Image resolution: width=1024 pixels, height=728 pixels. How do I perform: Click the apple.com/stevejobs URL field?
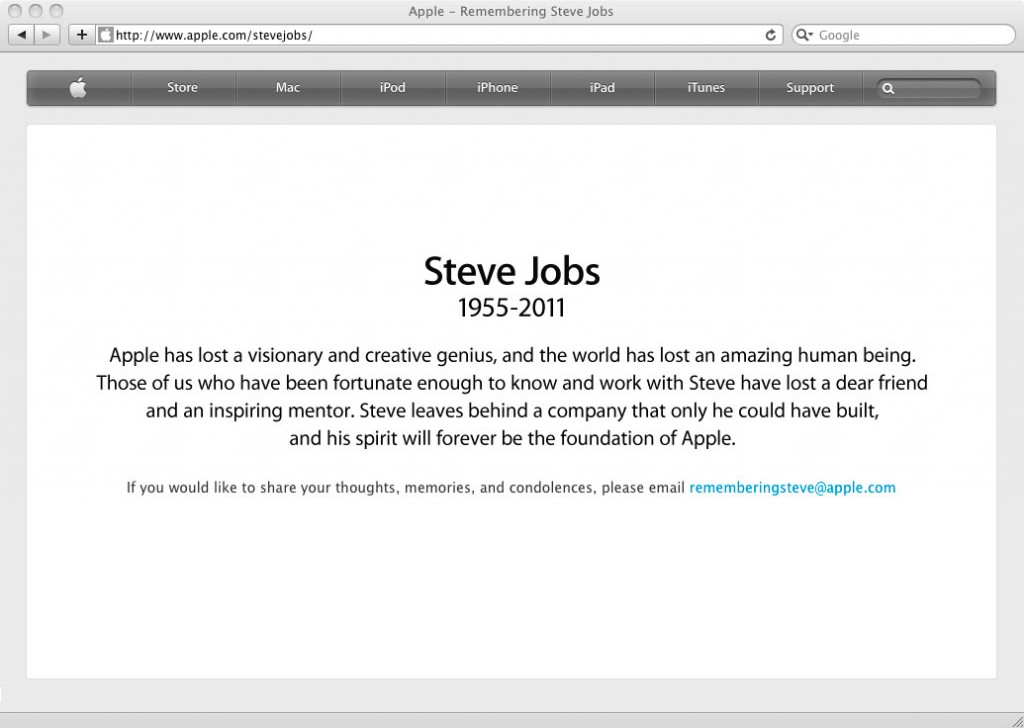tap(441, 35)
